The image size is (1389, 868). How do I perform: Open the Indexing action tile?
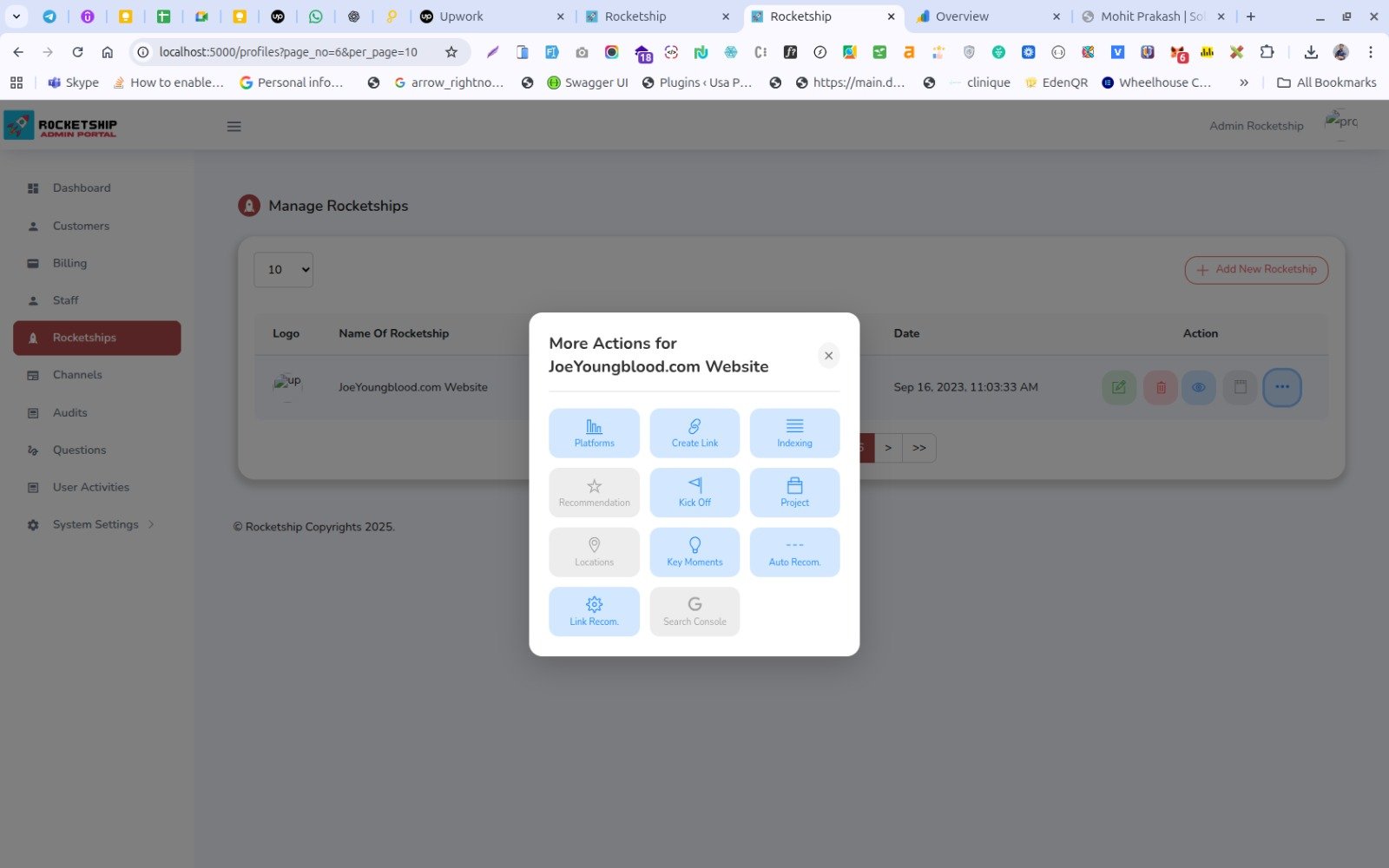(x=794, y=432)
